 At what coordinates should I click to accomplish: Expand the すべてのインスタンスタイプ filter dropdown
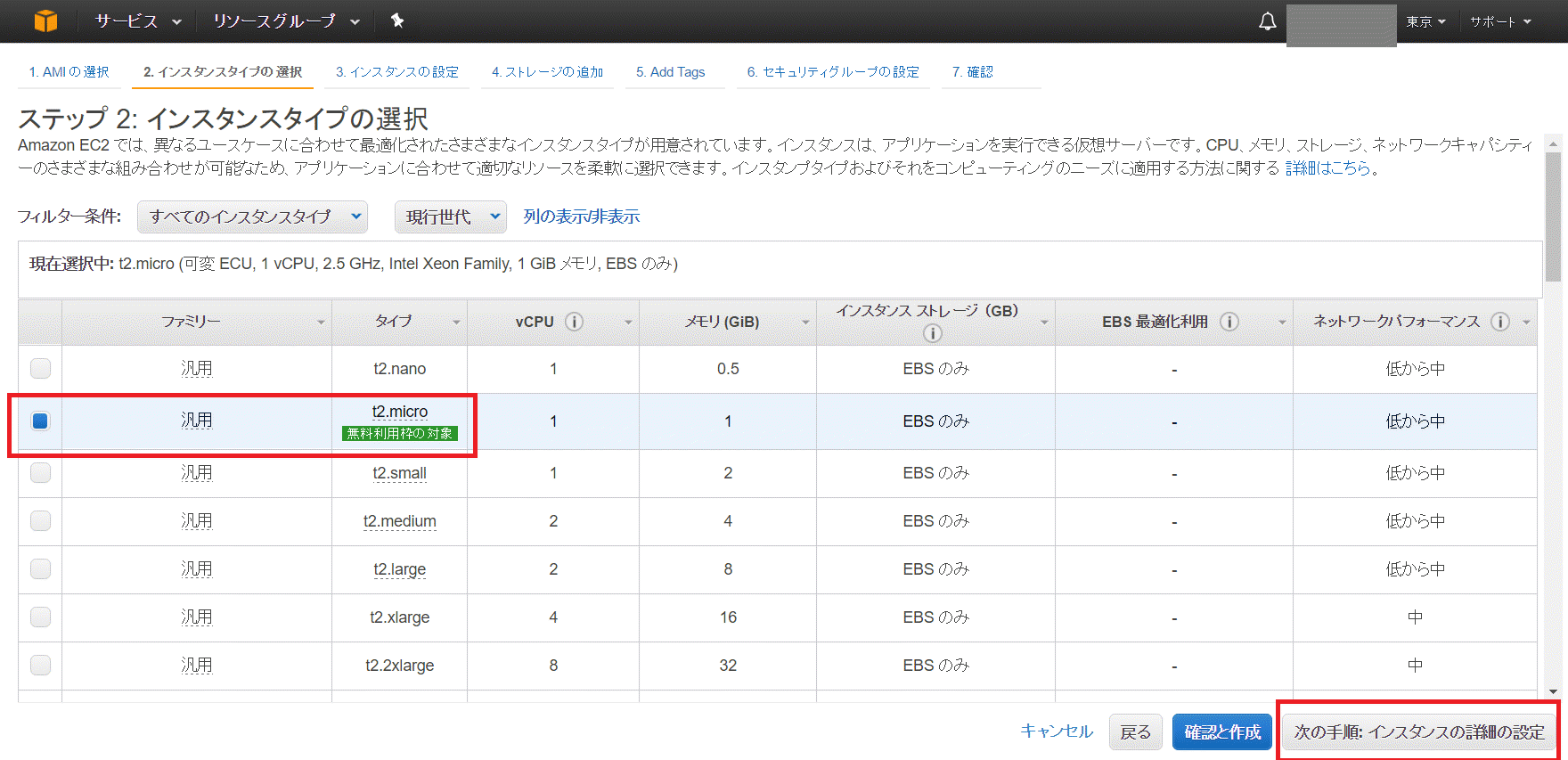tap(252, 217)
